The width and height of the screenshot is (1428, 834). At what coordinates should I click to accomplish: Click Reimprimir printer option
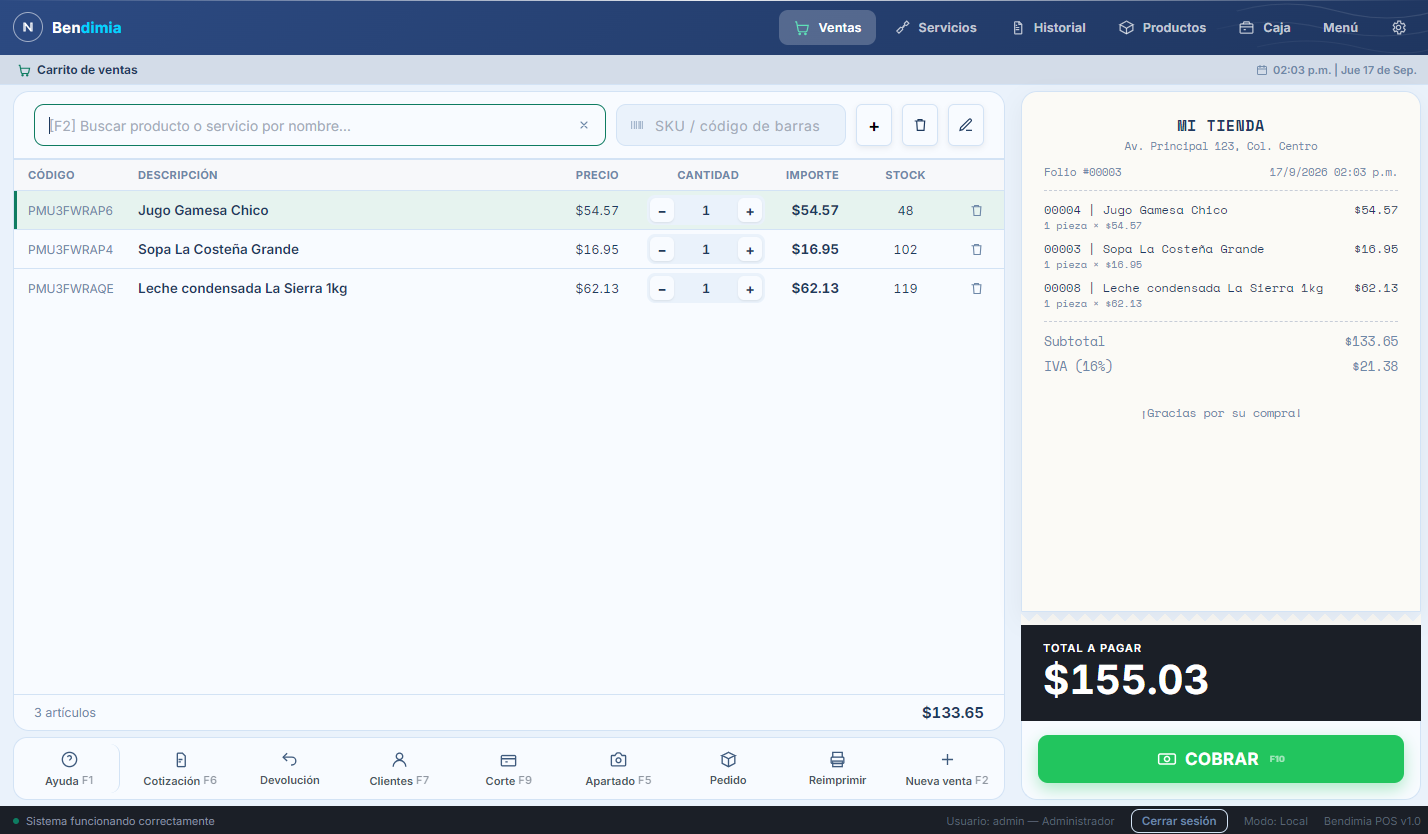pyautogui.click(x=837, y=769)
